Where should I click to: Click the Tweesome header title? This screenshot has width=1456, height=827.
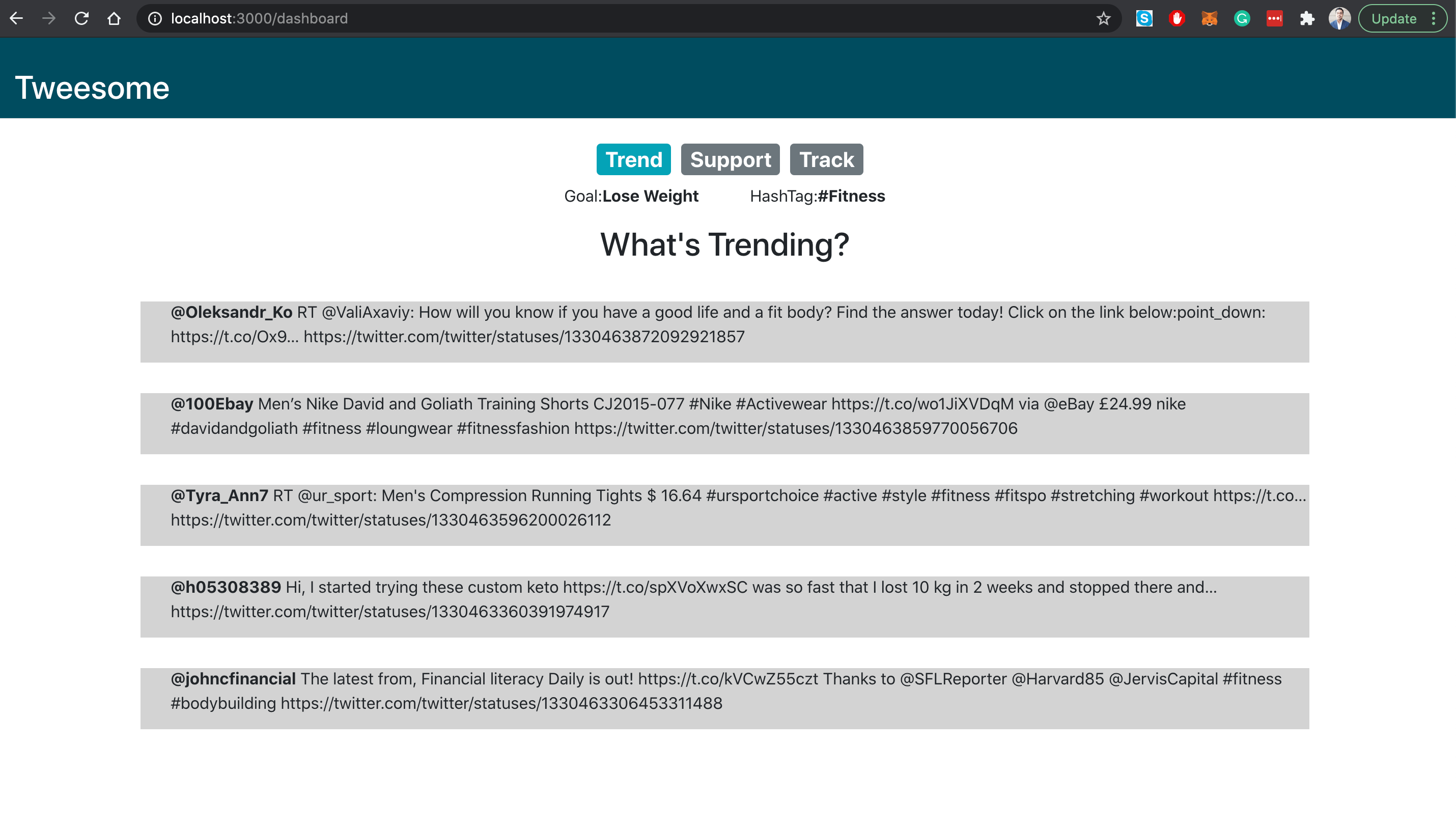pyautogui.click(x=92, y=88)
